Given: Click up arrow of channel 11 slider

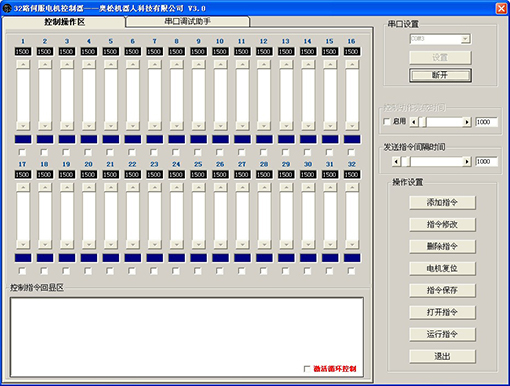Looking at the screenshot, I should tap(242, 64).
